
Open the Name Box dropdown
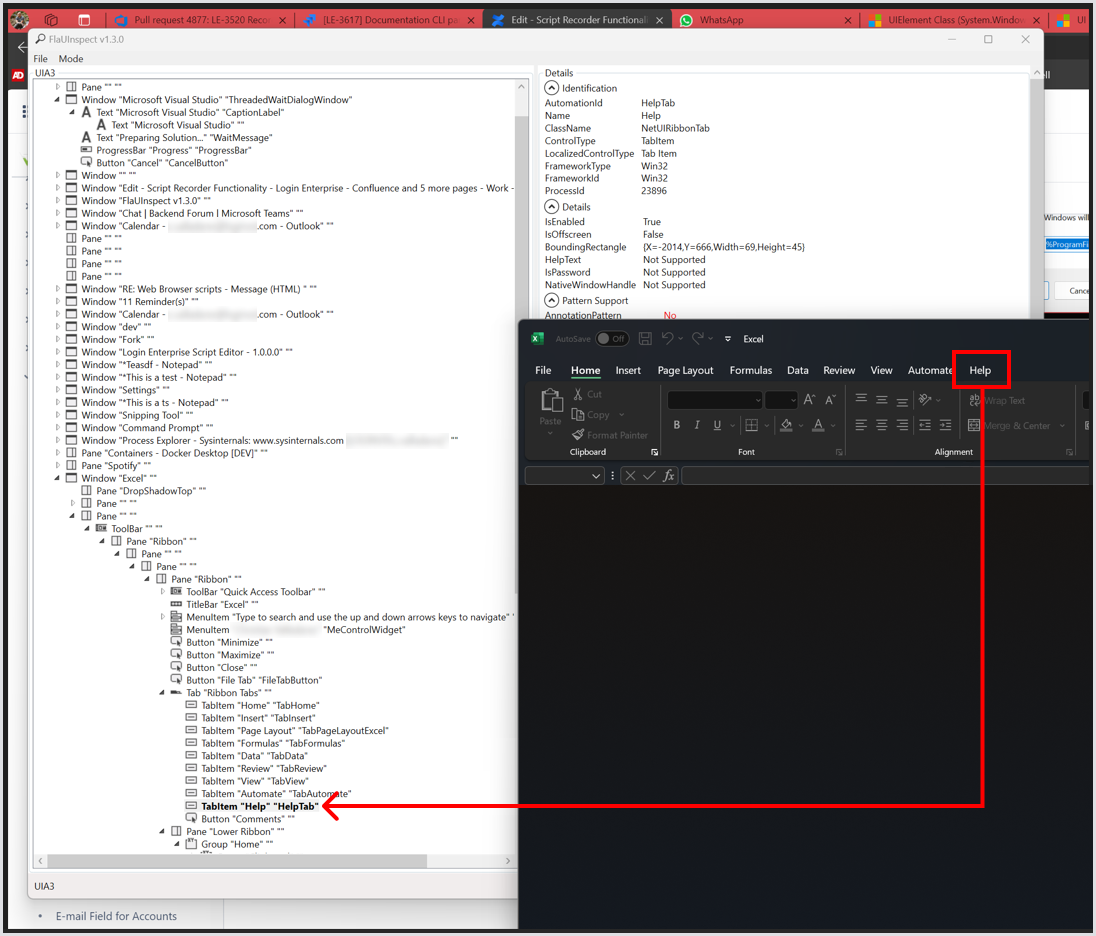[x=598, y=476]
